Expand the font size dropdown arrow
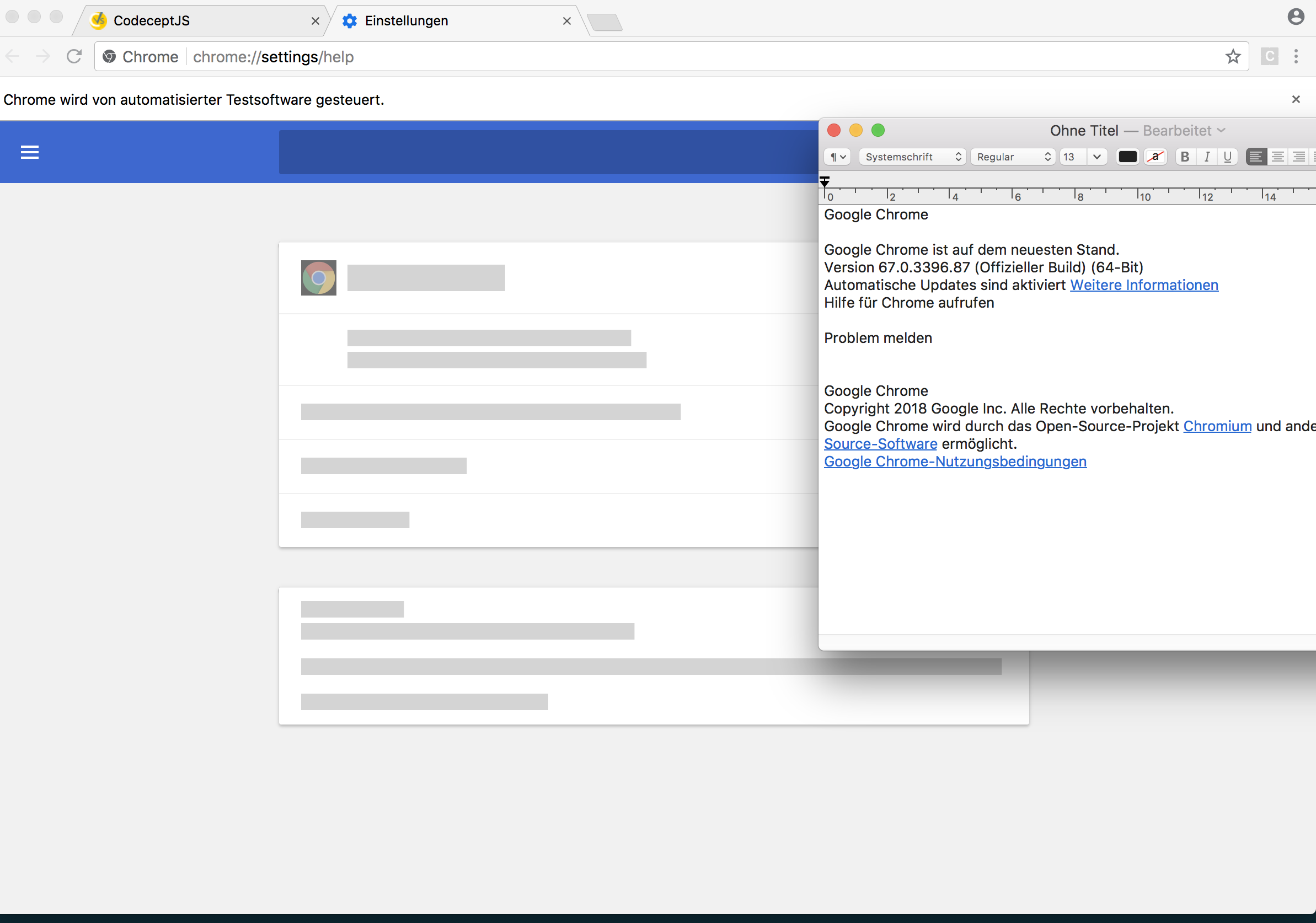Viewport: 1316px width, 923px height. pos(1097,157)
